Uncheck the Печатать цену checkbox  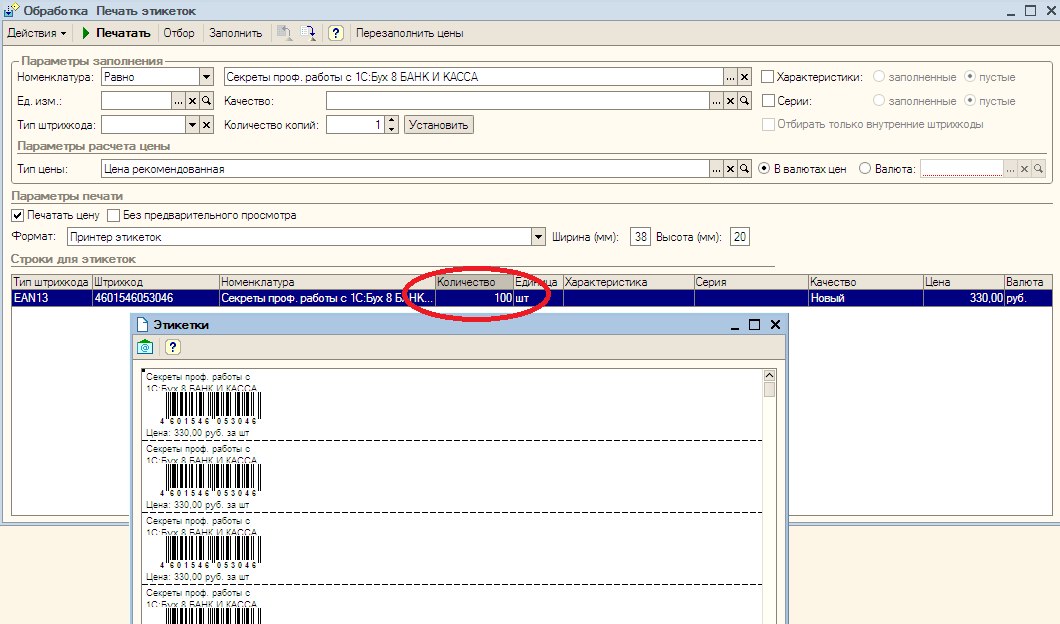[x=18, y=216]
